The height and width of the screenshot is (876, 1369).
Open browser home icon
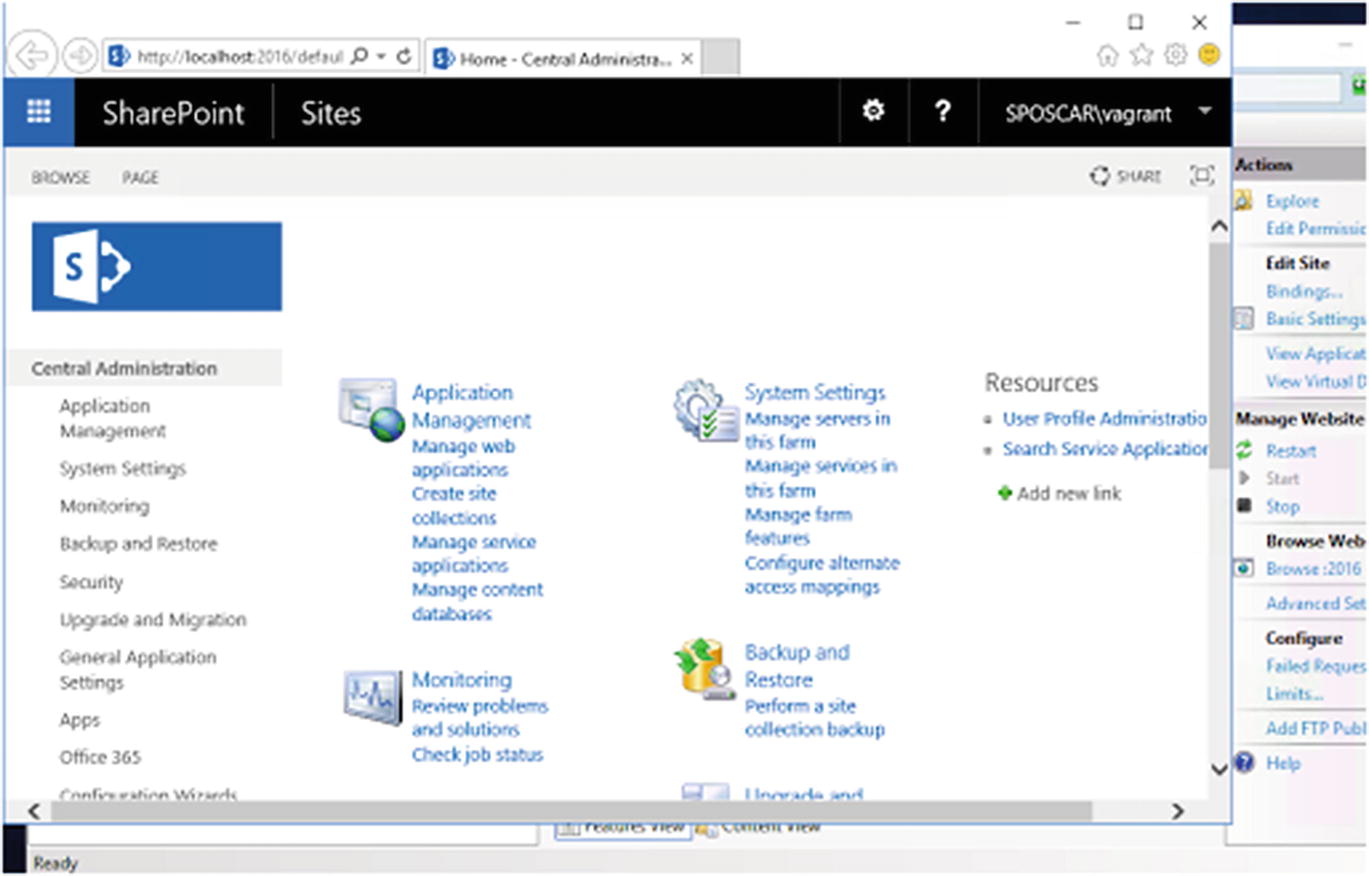tap(1107, 56)
